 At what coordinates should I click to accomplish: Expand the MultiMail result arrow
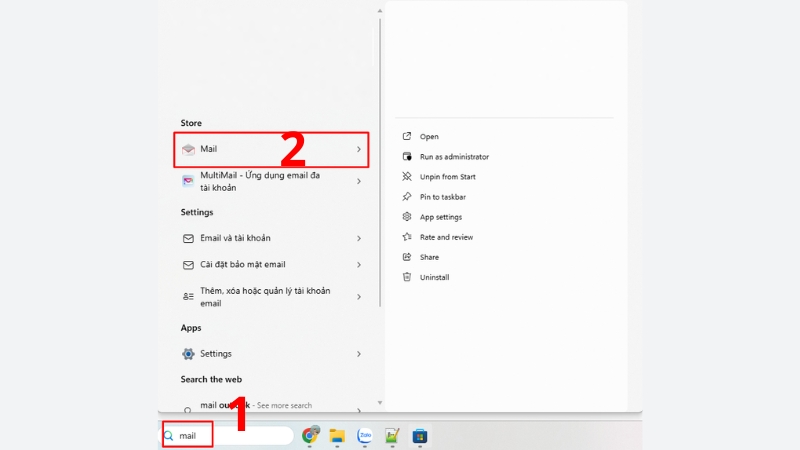click(x=359, y=181)
